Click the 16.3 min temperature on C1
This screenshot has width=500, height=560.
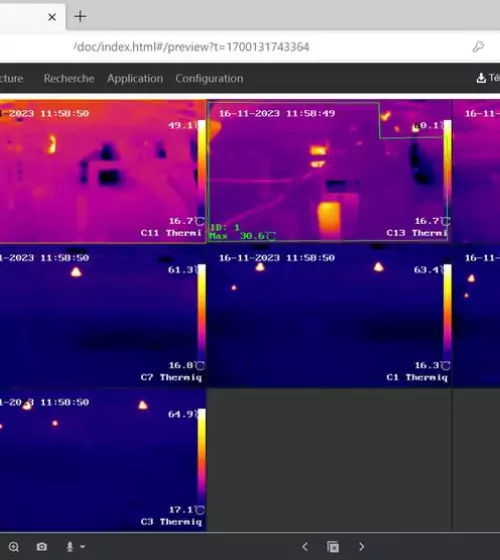432,365
